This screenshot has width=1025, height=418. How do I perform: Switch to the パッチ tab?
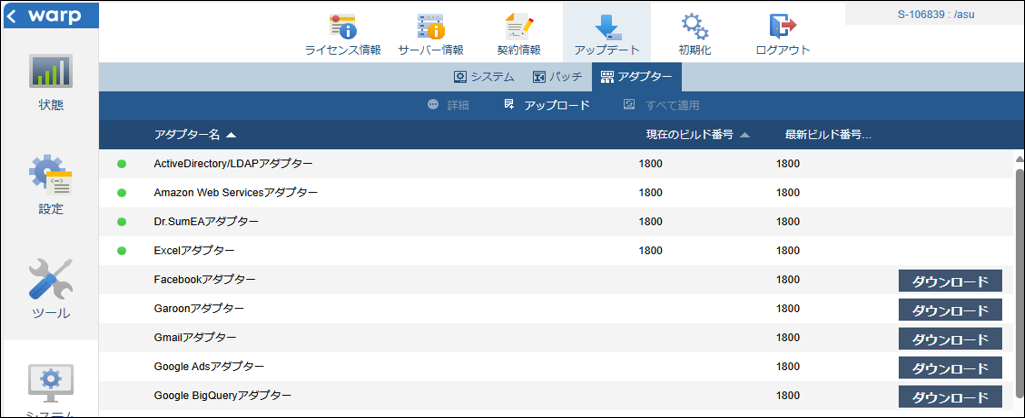point(557,77)
